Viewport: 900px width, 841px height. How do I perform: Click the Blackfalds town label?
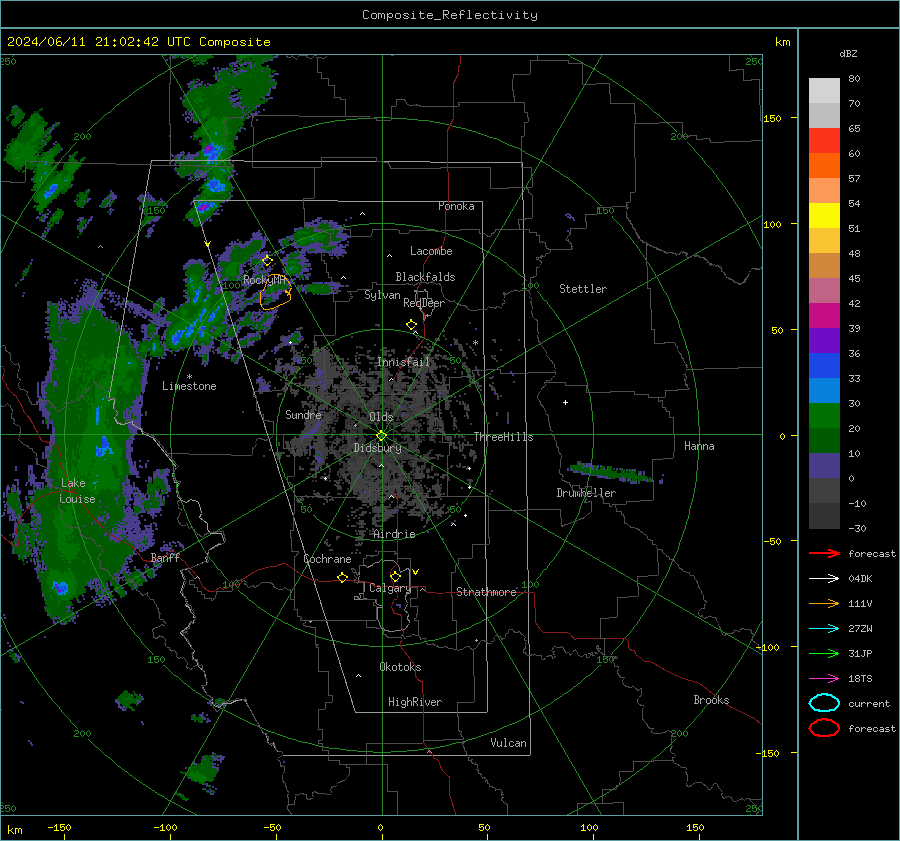[x=425, y=277]
